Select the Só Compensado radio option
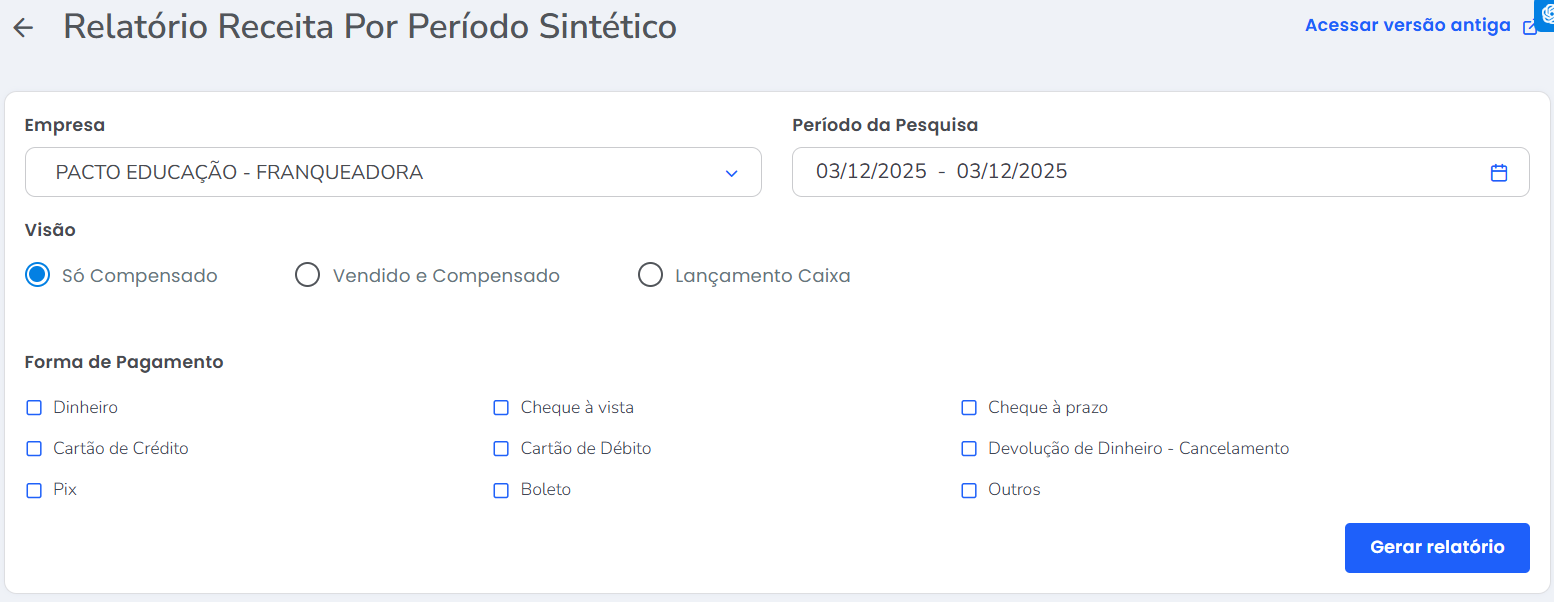1554x602 pixels. coord(38,275)
